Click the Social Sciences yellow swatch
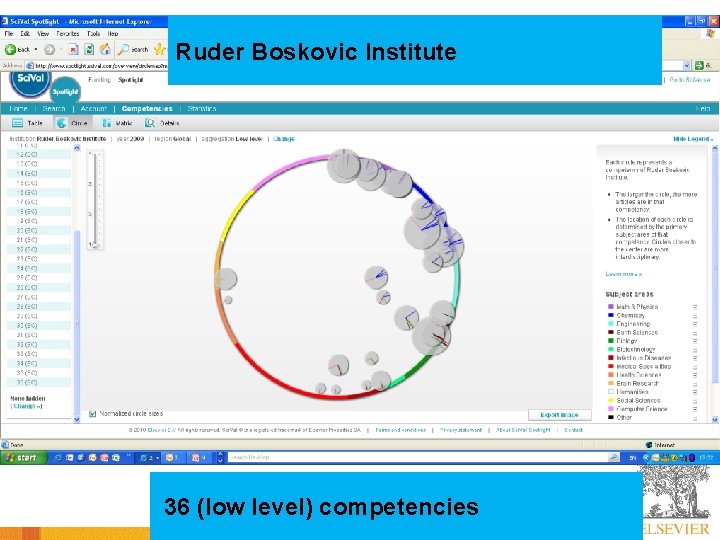The image size is (720, 540). 611,400
